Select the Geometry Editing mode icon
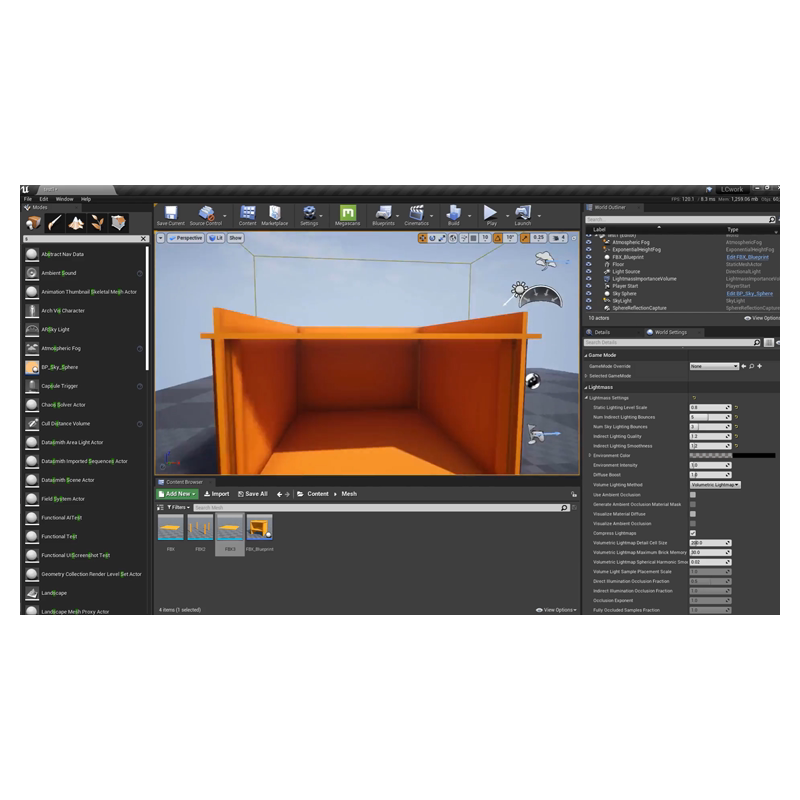 tap(118, 223)
